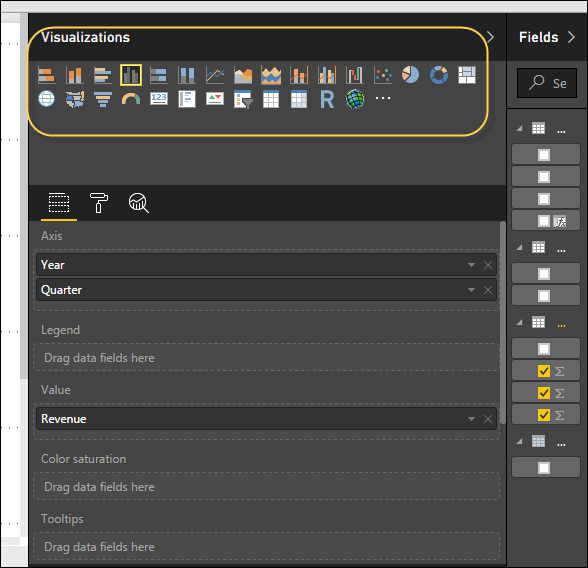The width and height of the screenshot is (588, 568).
Task: Click the Fields search box
Action: click(547, 83)
